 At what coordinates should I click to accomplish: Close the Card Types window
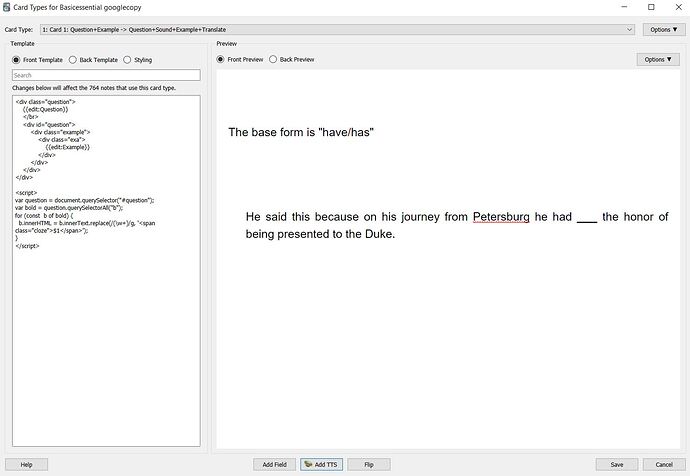(679, 7)
